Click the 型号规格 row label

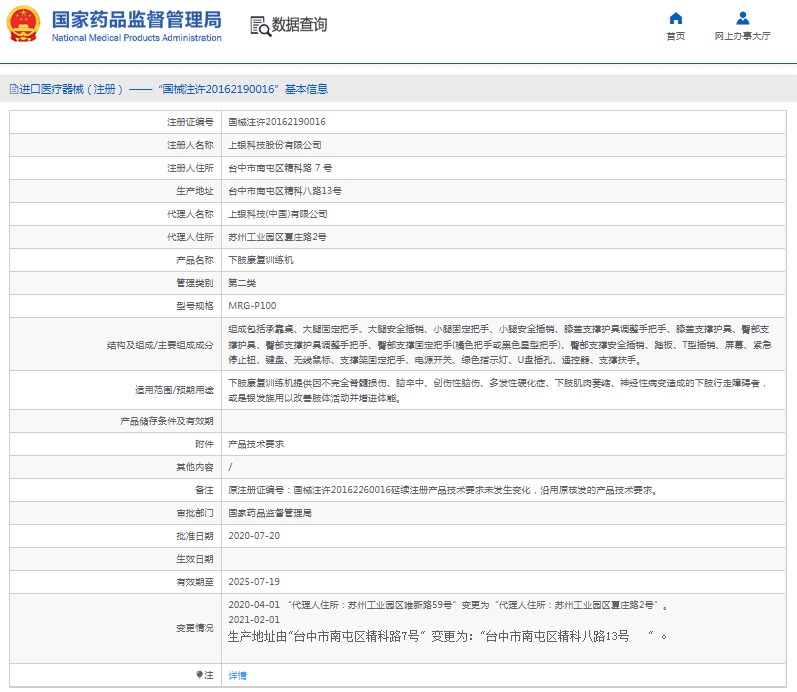click(195, 306)
